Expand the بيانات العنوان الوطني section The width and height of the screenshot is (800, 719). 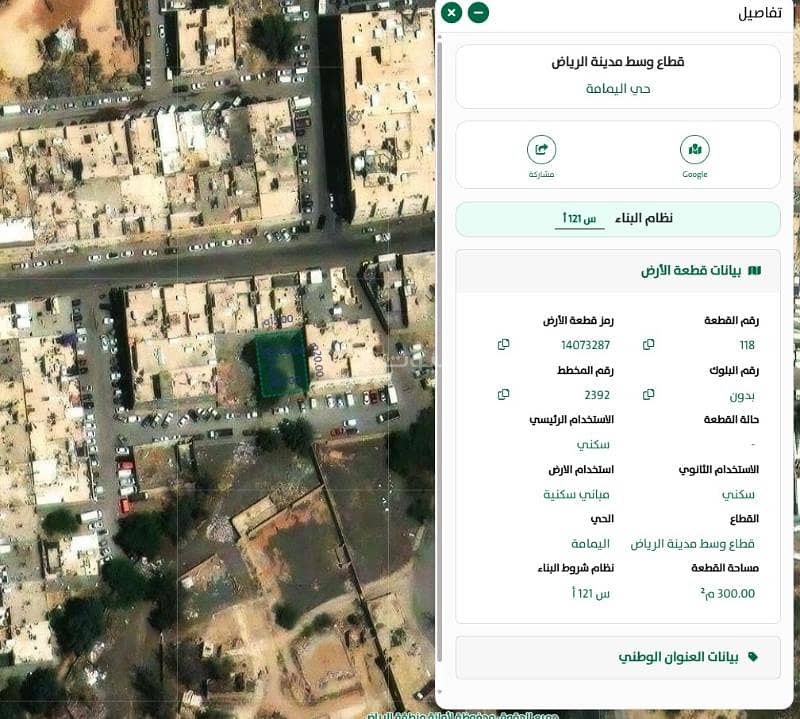(x=617, y=657)
